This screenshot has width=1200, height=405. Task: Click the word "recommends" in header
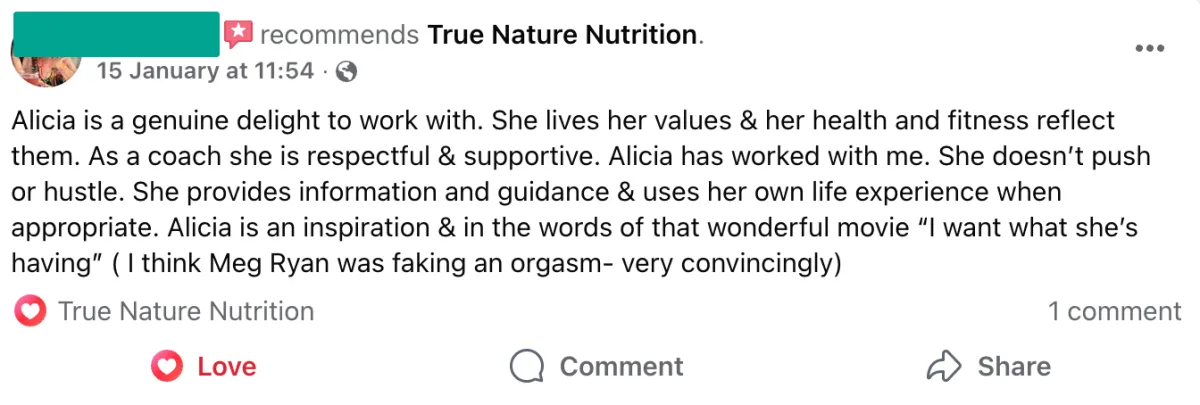tap(339, 35)
